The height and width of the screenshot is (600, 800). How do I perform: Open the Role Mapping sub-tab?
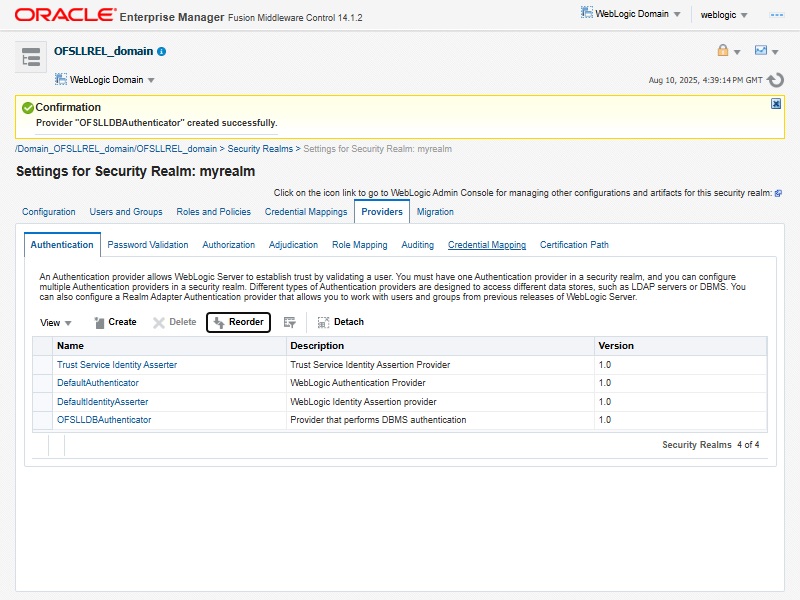pyautogui.click(x=360, y=245)
